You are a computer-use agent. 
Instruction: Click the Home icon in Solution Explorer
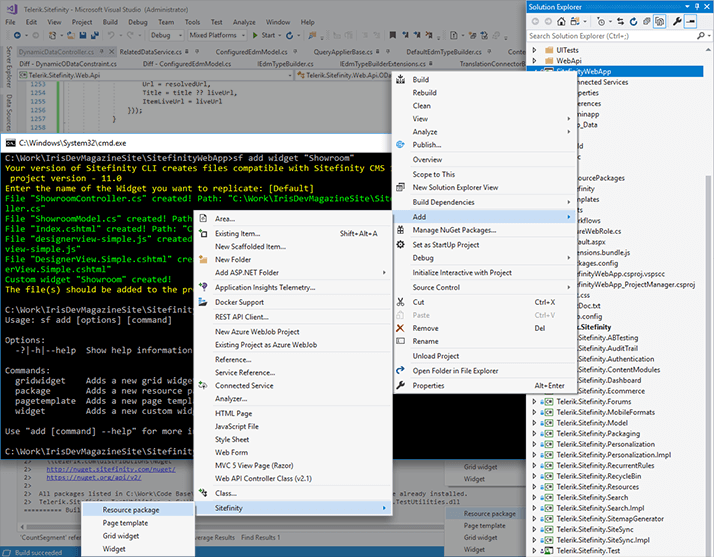pyautogui.click(x=561, y=21)
